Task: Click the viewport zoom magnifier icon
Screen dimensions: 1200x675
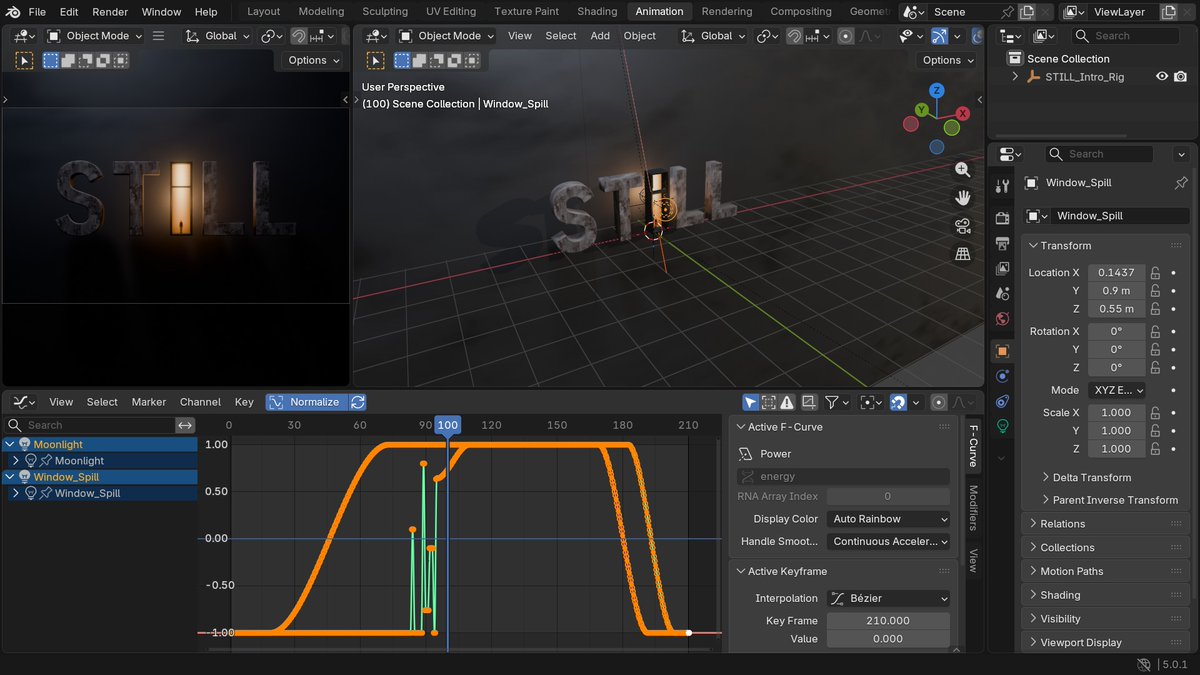Action: [963, 170]
